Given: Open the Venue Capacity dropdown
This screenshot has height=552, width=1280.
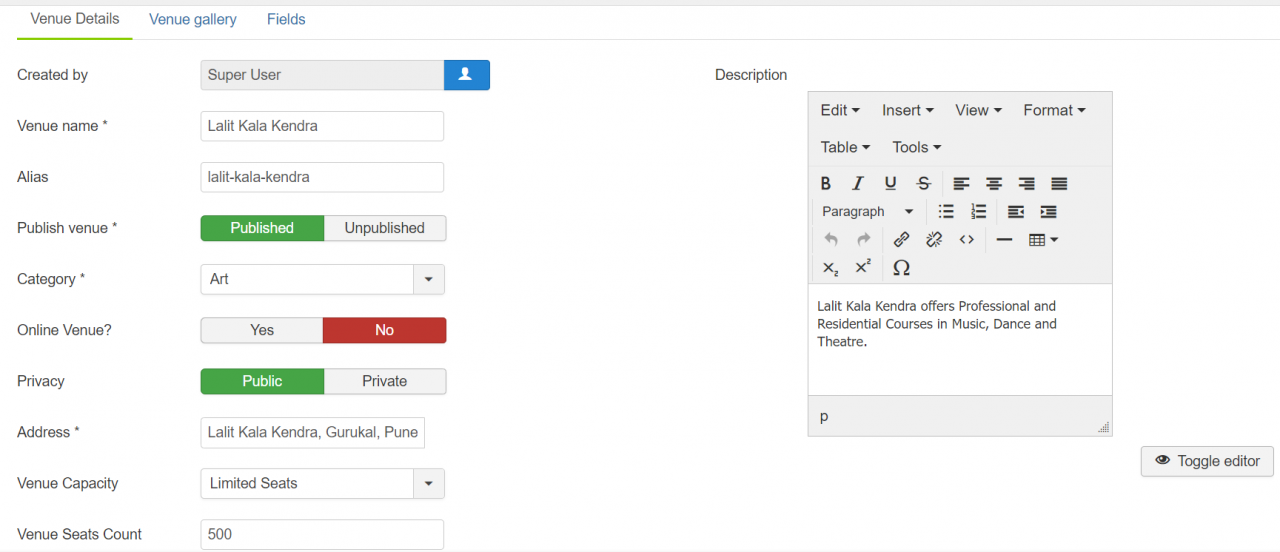Looking at the screenshot, I should pyautogui.click(x=429, y=483).
